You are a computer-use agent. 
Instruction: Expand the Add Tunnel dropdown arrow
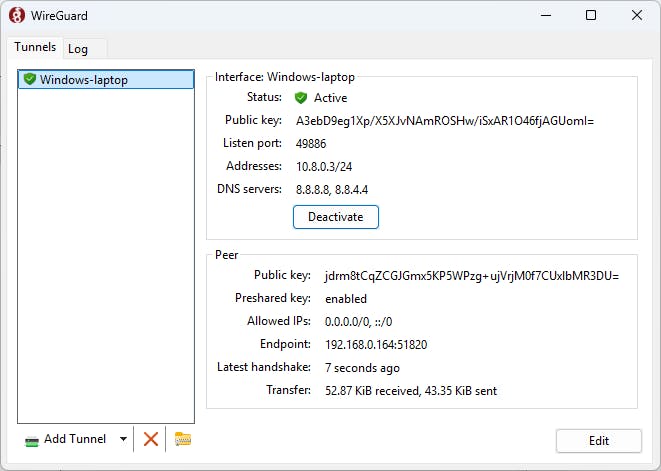coord(123,439)
